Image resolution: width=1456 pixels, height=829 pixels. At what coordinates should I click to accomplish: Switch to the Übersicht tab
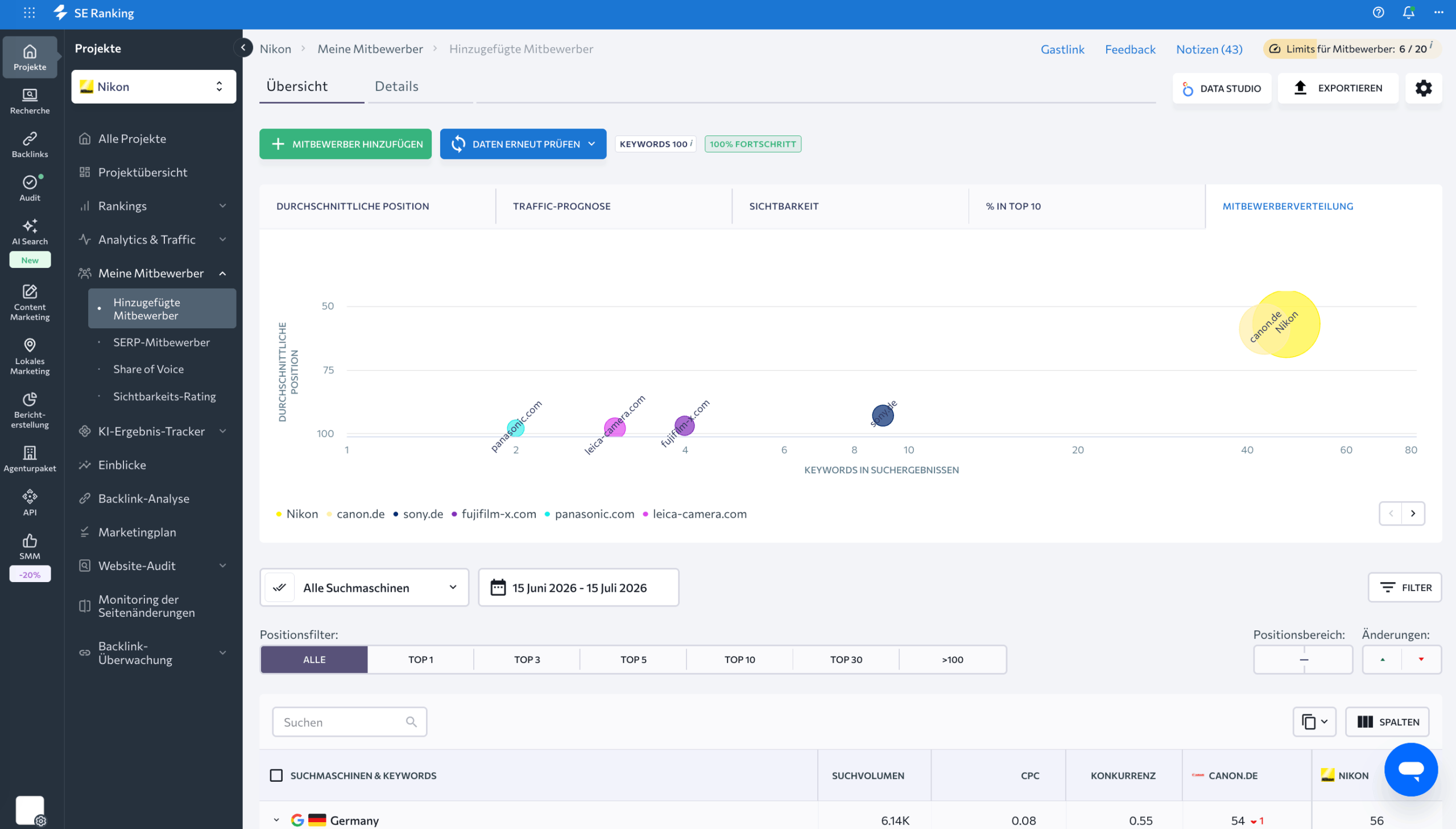[297, 86]
